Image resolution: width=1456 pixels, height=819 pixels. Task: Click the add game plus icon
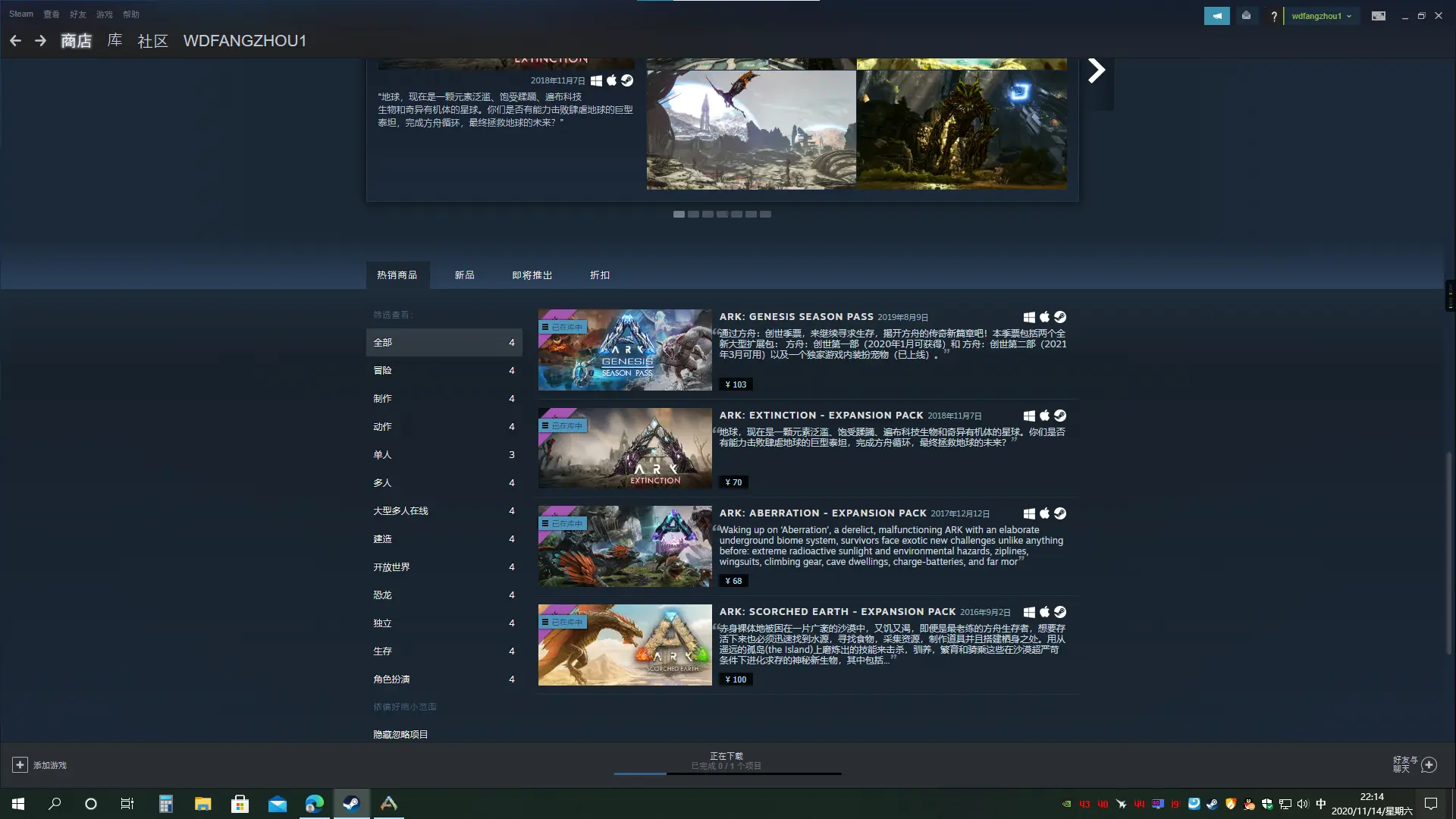tap(20, 765)
